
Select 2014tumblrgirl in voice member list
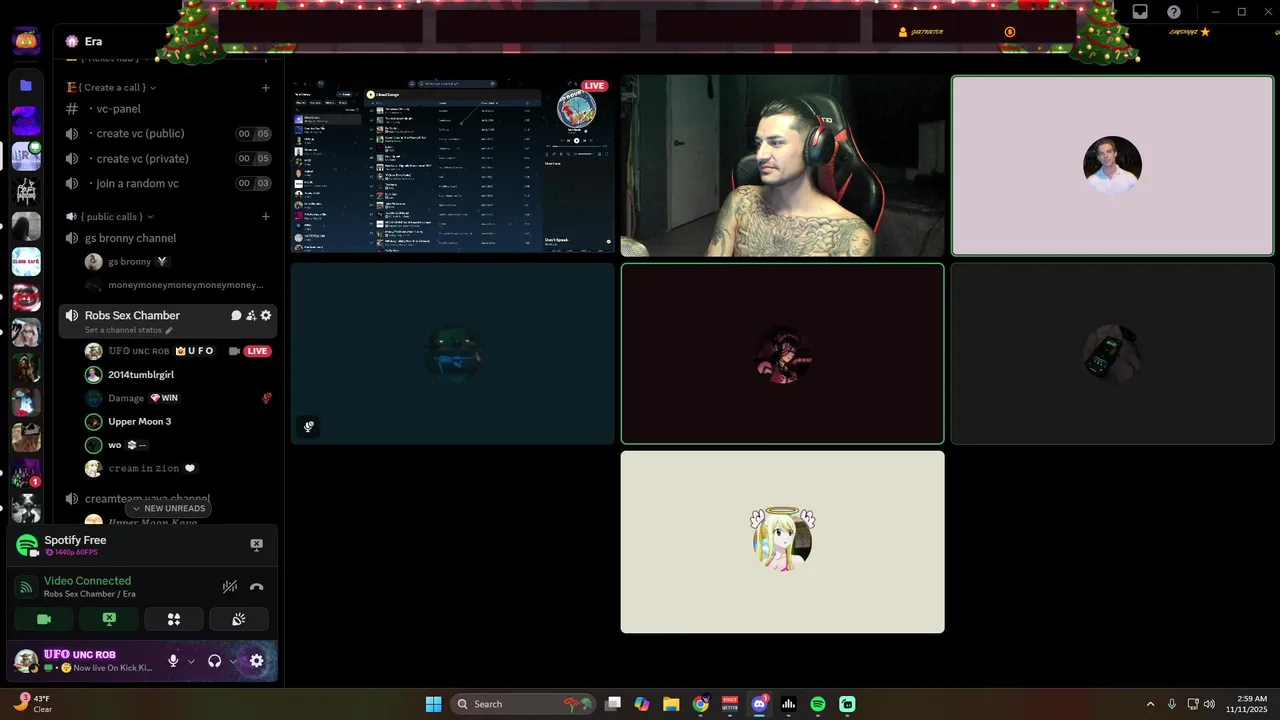coord(178,374)
